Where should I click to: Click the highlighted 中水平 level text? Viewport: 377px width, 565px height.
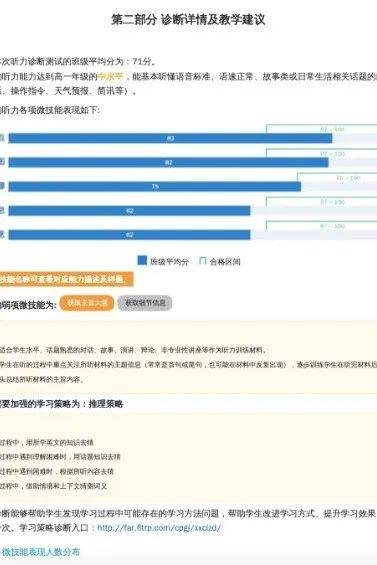click(111, 76)
